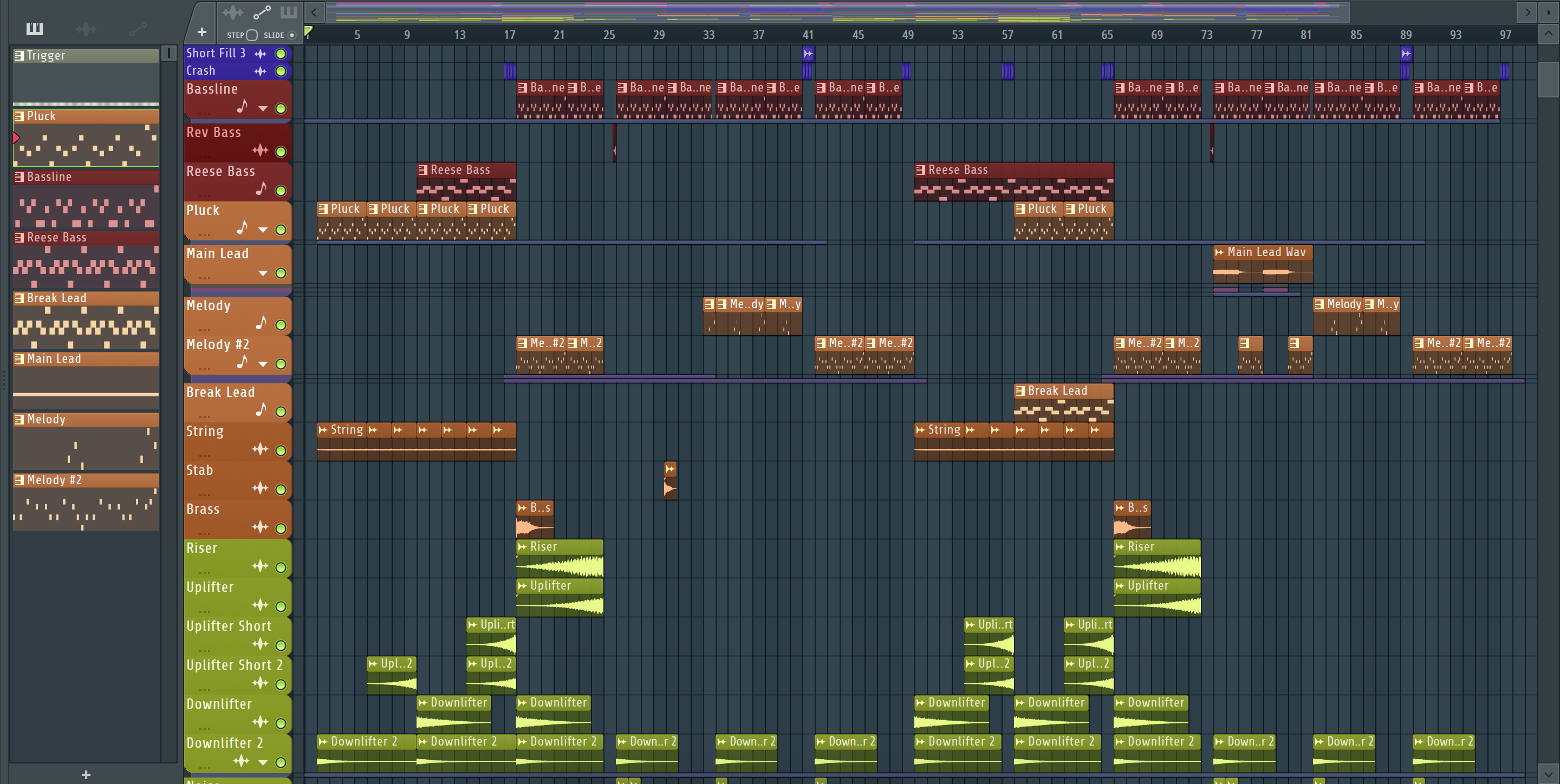
Task: Mute the Reese Bass track
Action: tap(281, 191)
